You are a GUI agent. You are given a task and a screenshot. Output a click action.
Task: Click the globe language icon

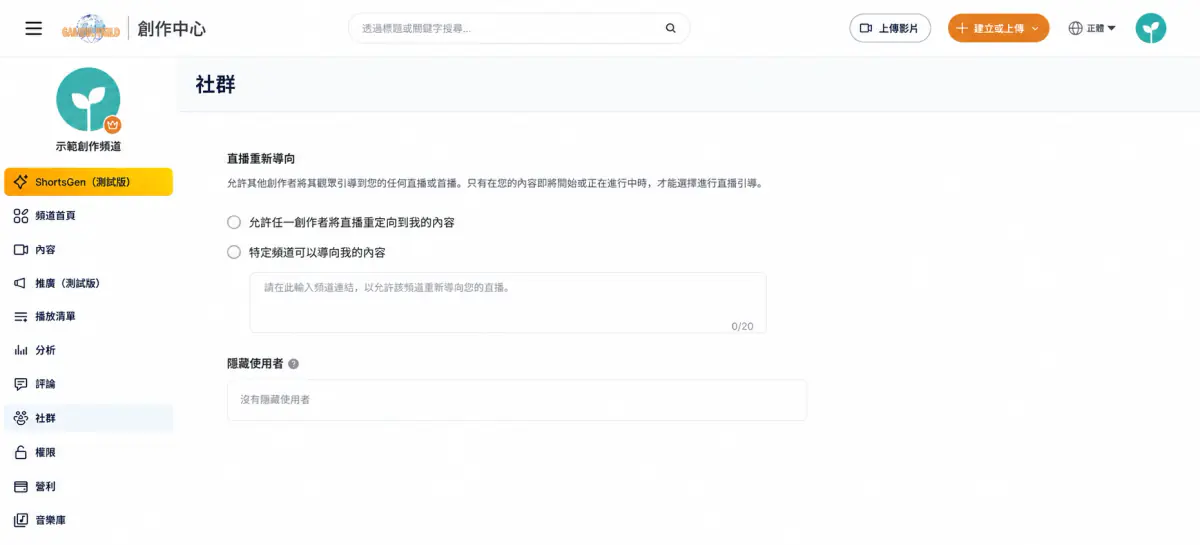[x=1076, y=28]
